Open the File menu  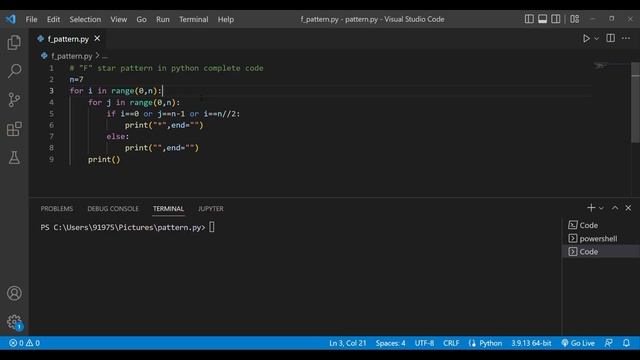point(31,19)
